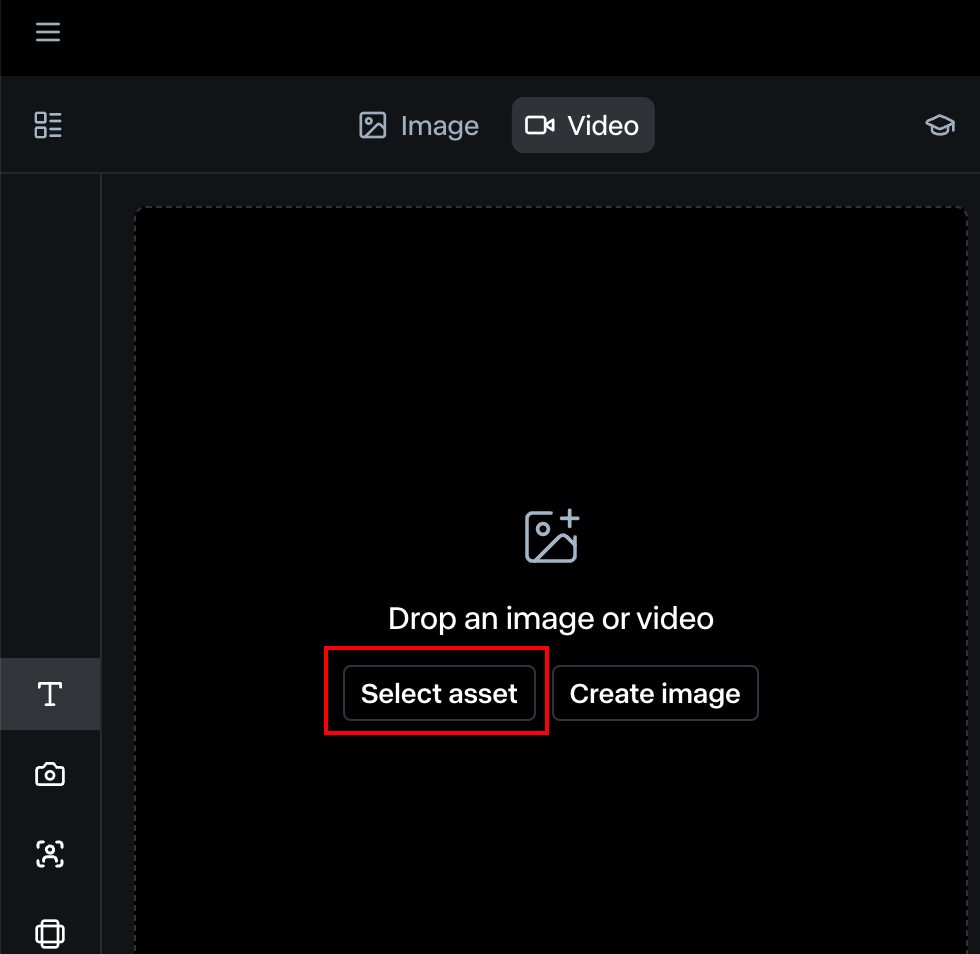This screenshot has width=980, height=954.
Task: Select the face scan tool
Action: [50, 854]
